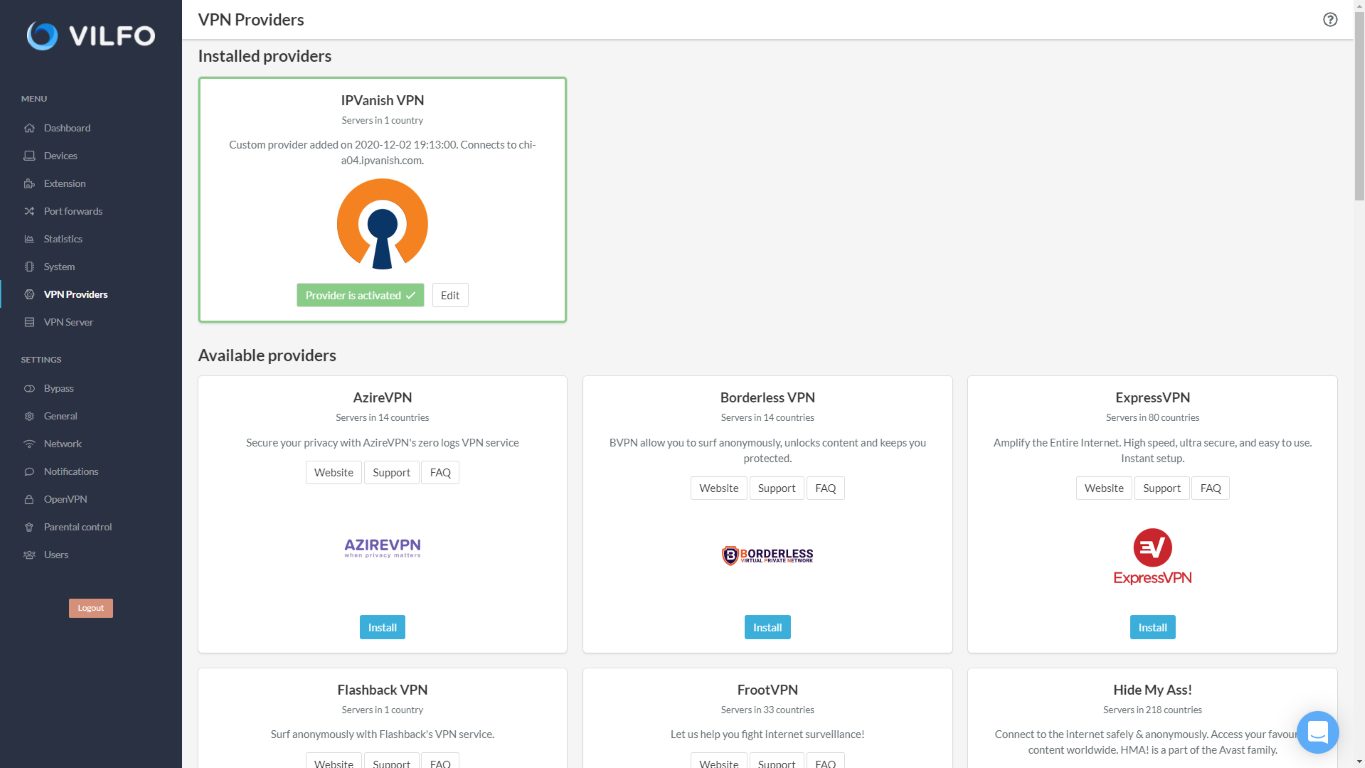Open the chat support bubble
Image resolution: width=1365 pixels, height=768 pixels.
pyautogui.click(x=1317, y=732)
